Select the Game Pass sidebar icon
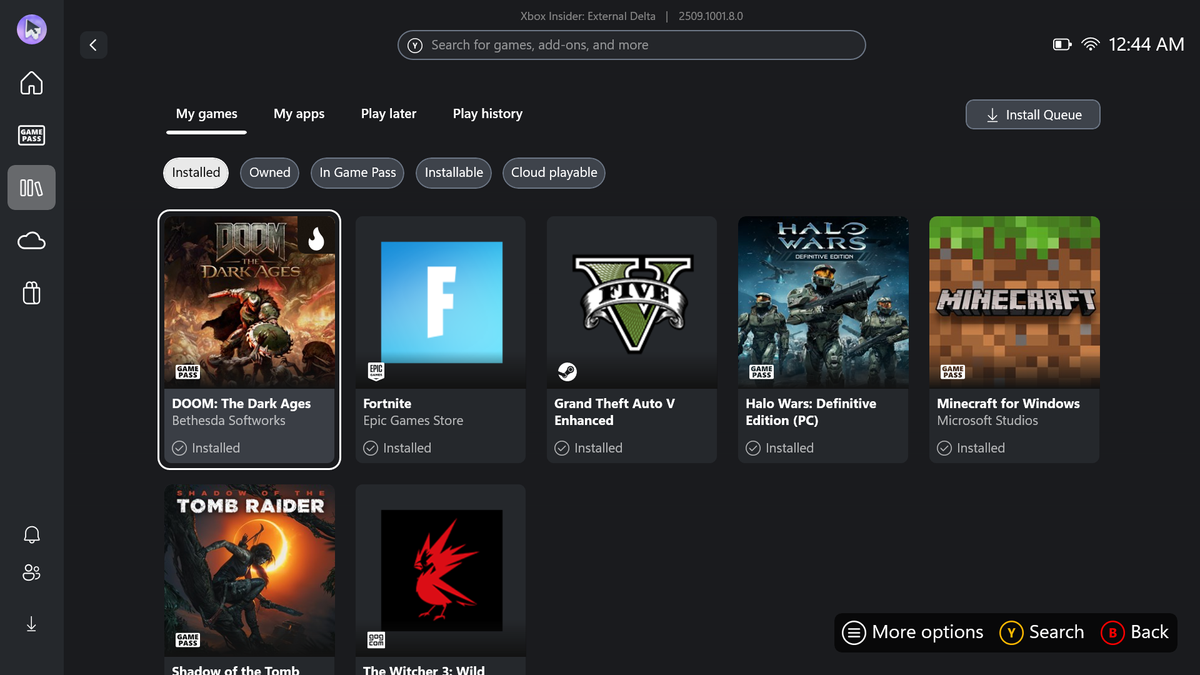 [31, 135]
